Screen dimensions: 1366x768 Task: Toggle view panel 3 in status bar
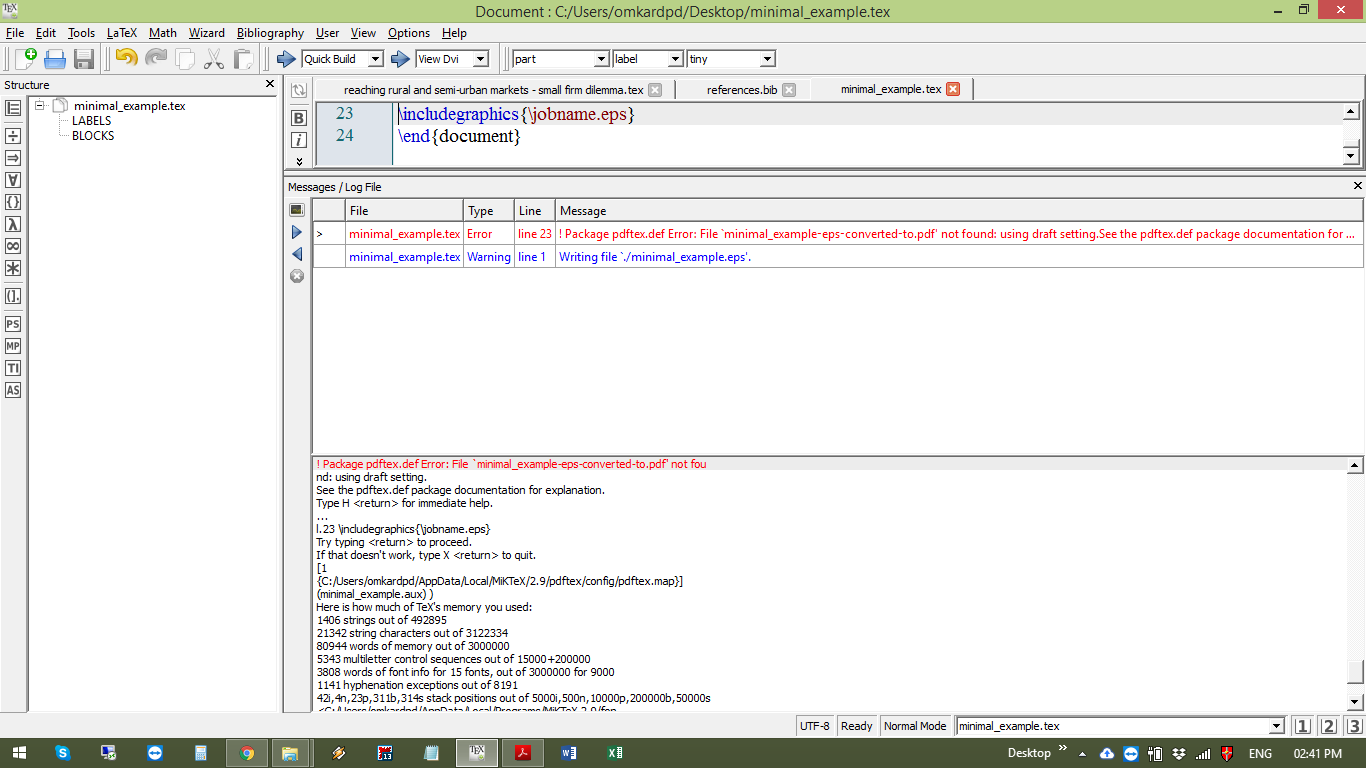(1354, 726)
